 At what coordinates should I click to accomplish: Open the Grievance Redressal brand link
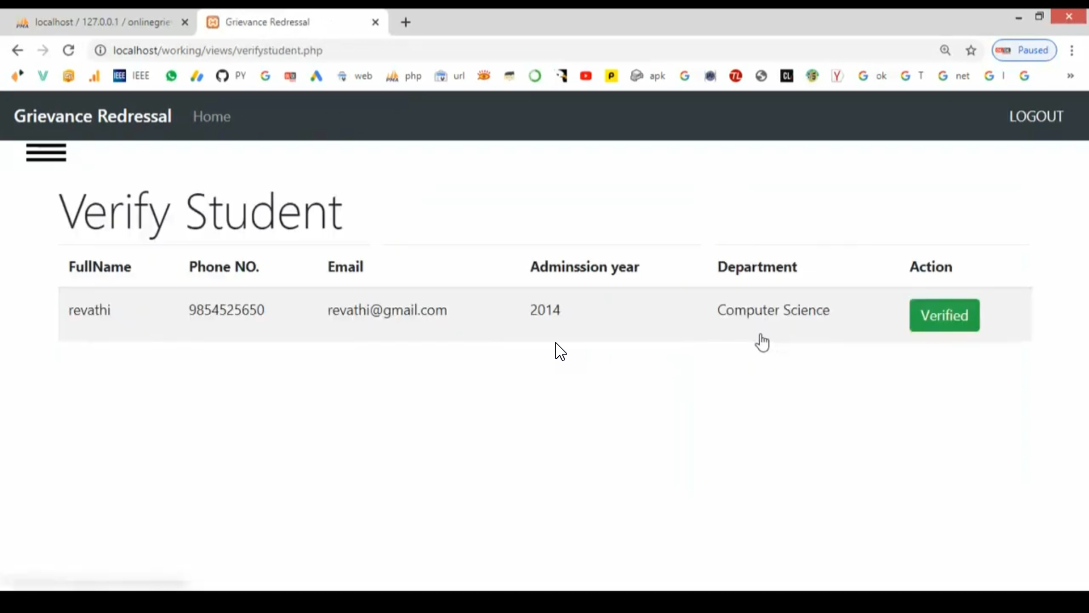pos(93,116)
